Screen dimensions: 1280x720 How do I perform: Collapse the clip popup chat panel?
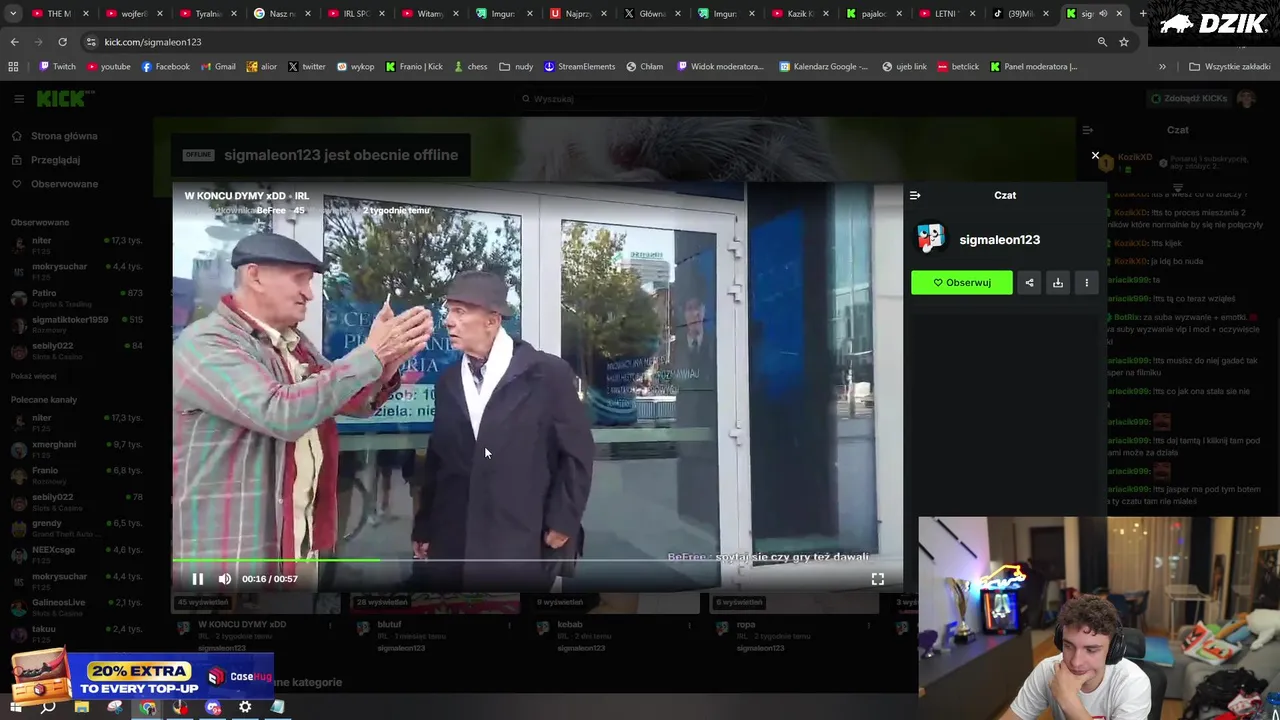[915, 196]
